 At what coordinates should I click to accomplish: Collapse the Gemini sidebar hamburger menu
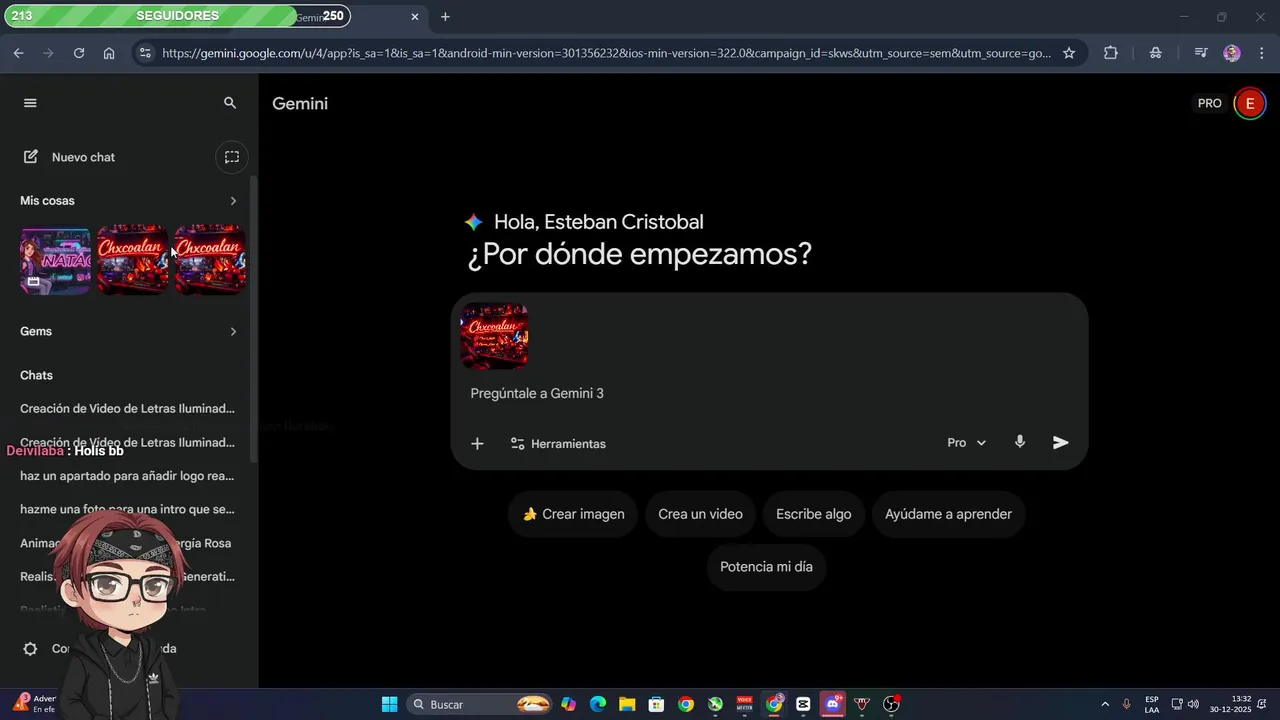pos(30,103)
